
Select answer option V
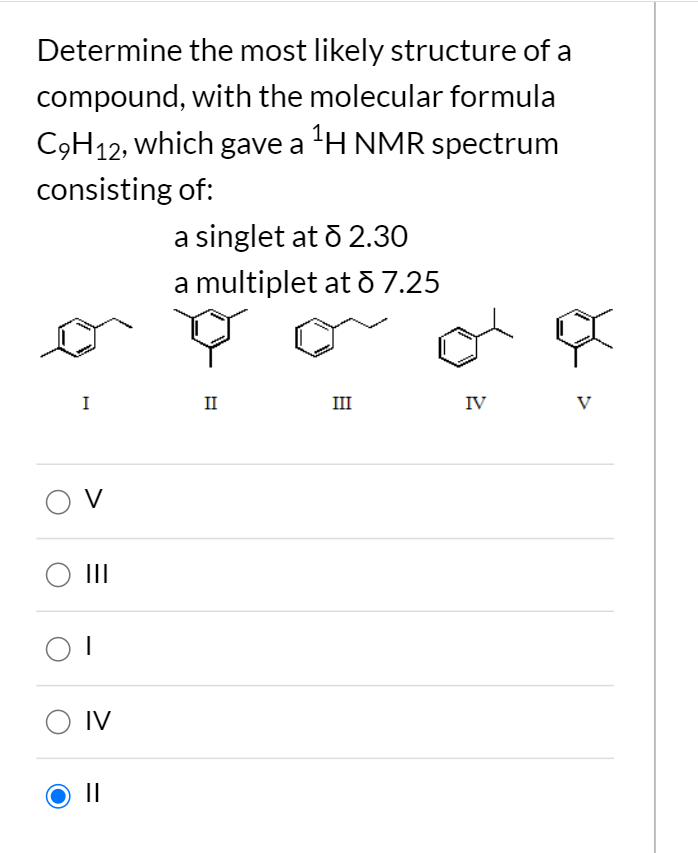[x=58, y=499]
